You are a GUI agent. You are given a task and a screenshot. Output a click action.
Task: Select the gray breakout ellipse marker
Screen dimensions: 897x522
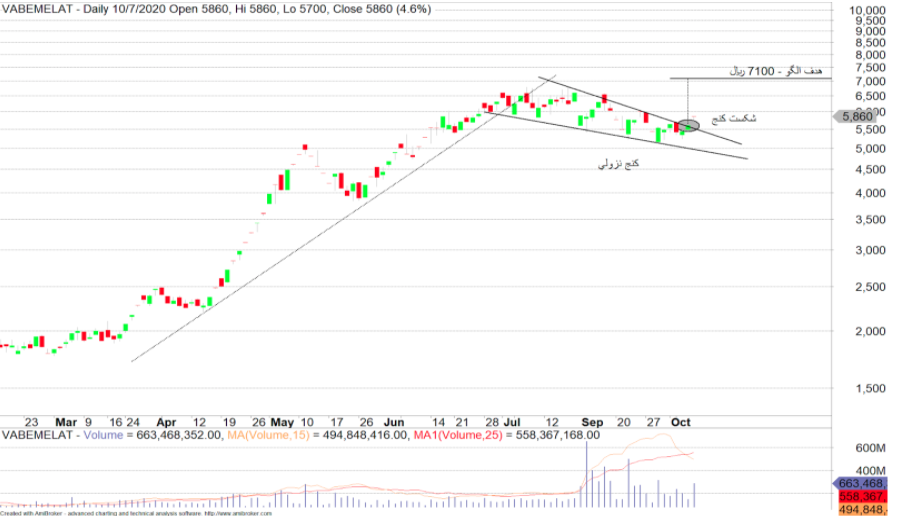tap(687, 125)
